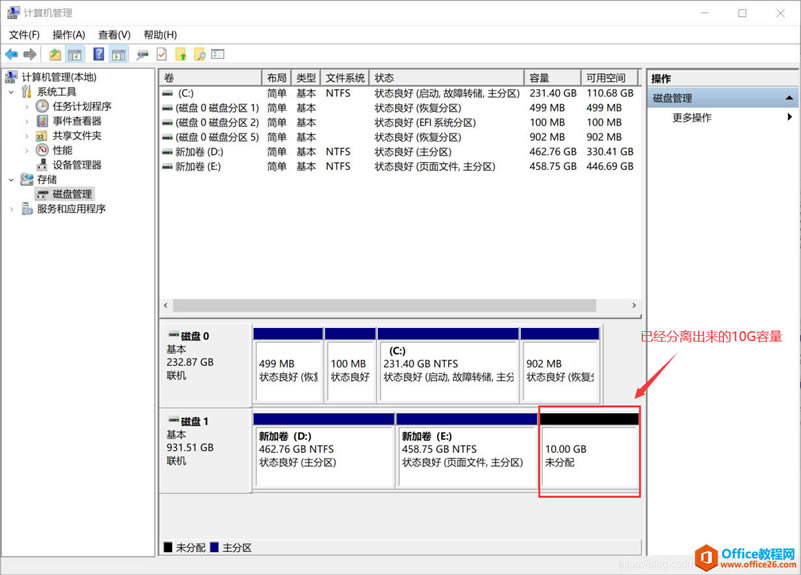The width and height of the screenshot is (801, 575).
Task: Click the connect/rescan disks toolbar icon
Action: click(142, 55)
